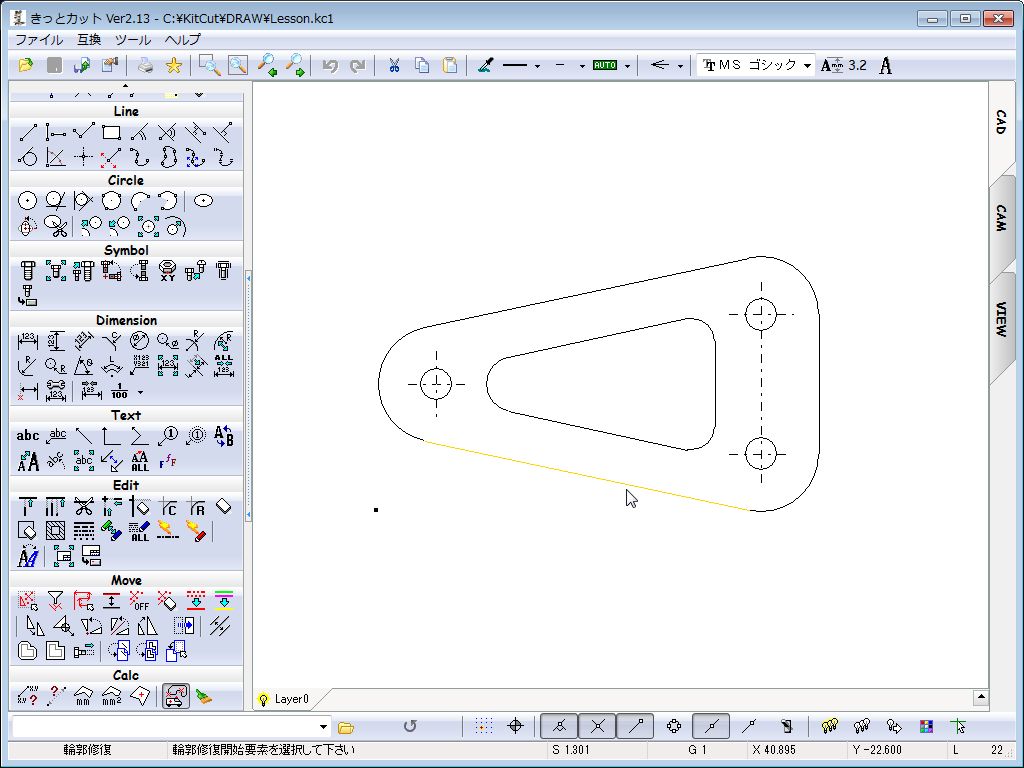Image resolution: width=1024 pixels, height=768 pixels.
Task: Toggle the circle quadrant snap
Action: point(674,726)
